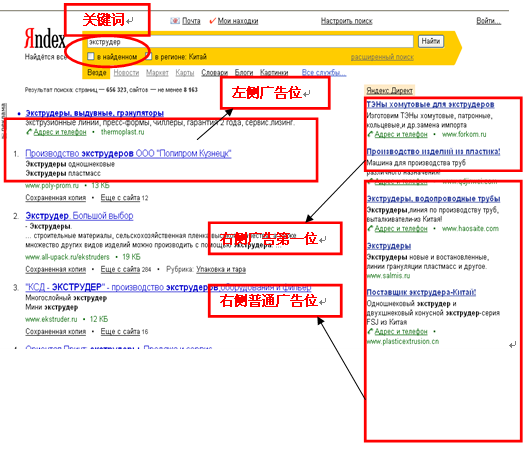
Task: Open result 'Производство экструдеров ООО Полипром Кузнецк'
Action: pyautogui.click(x=128, y=154)
